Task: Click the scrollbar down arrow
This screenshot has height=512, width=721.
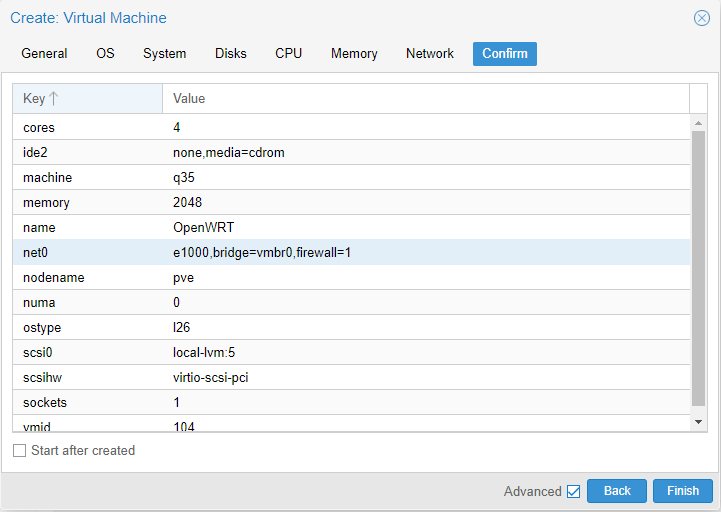Action: (698, 423)
